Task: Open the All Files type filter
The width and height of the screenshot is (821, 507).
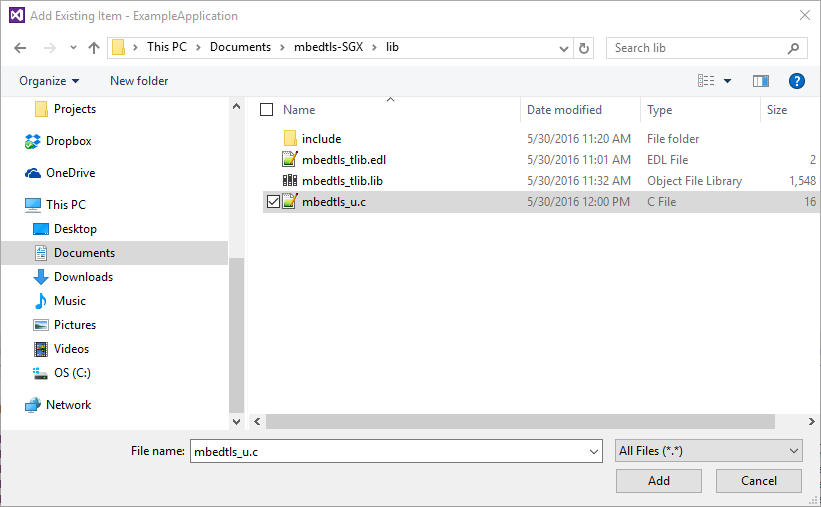Action: point(709,451)
